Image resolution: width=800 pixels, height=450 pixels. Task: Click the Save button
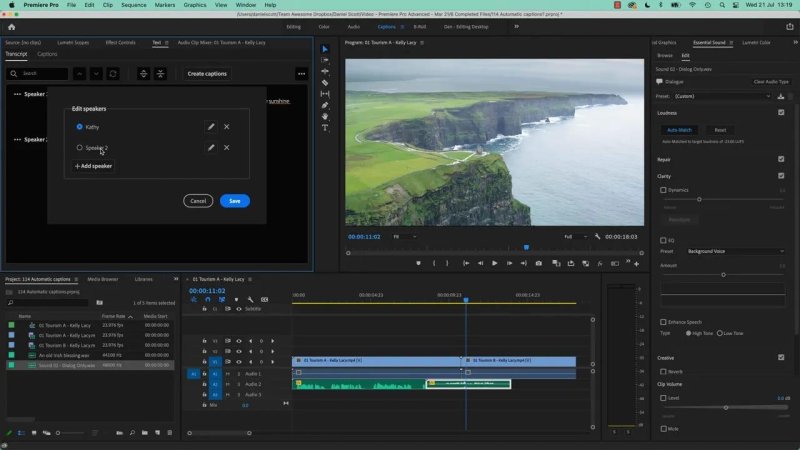(x=235, y=201)
